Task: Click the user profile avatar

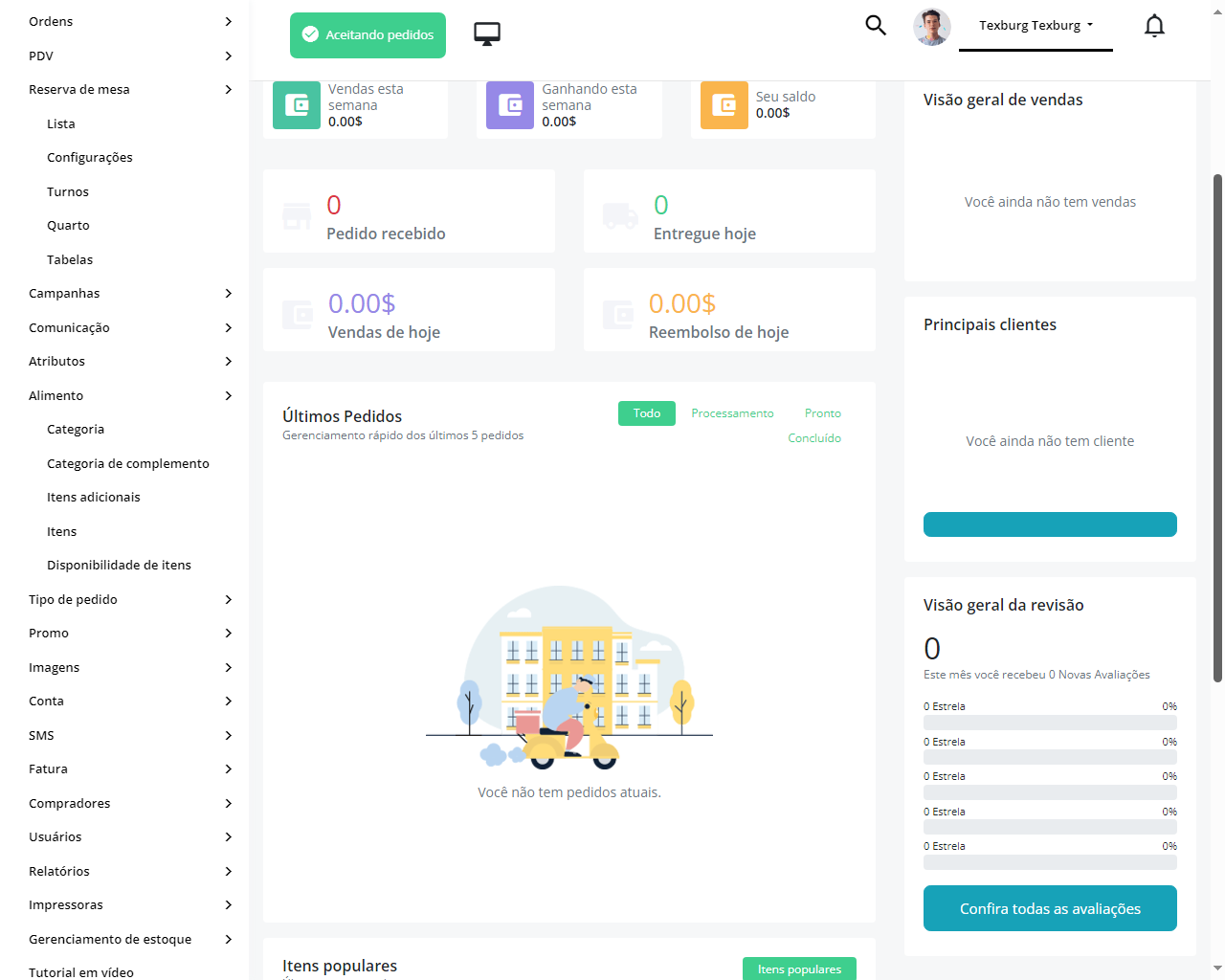Action: [931, 27]
